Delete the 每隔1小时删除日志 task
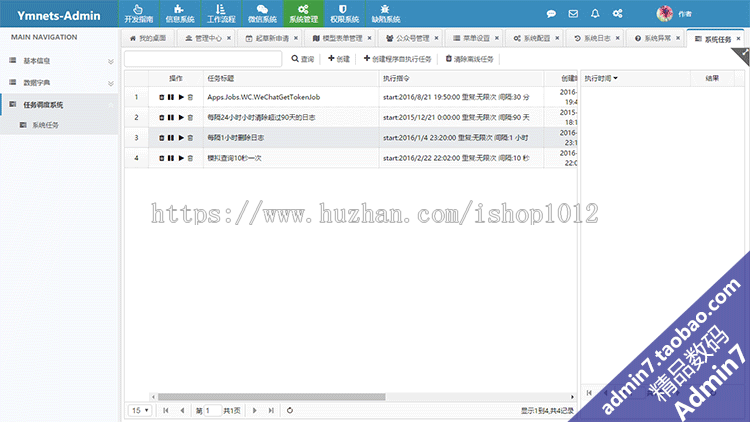The image size is (750, 422). tap(190, 138)
